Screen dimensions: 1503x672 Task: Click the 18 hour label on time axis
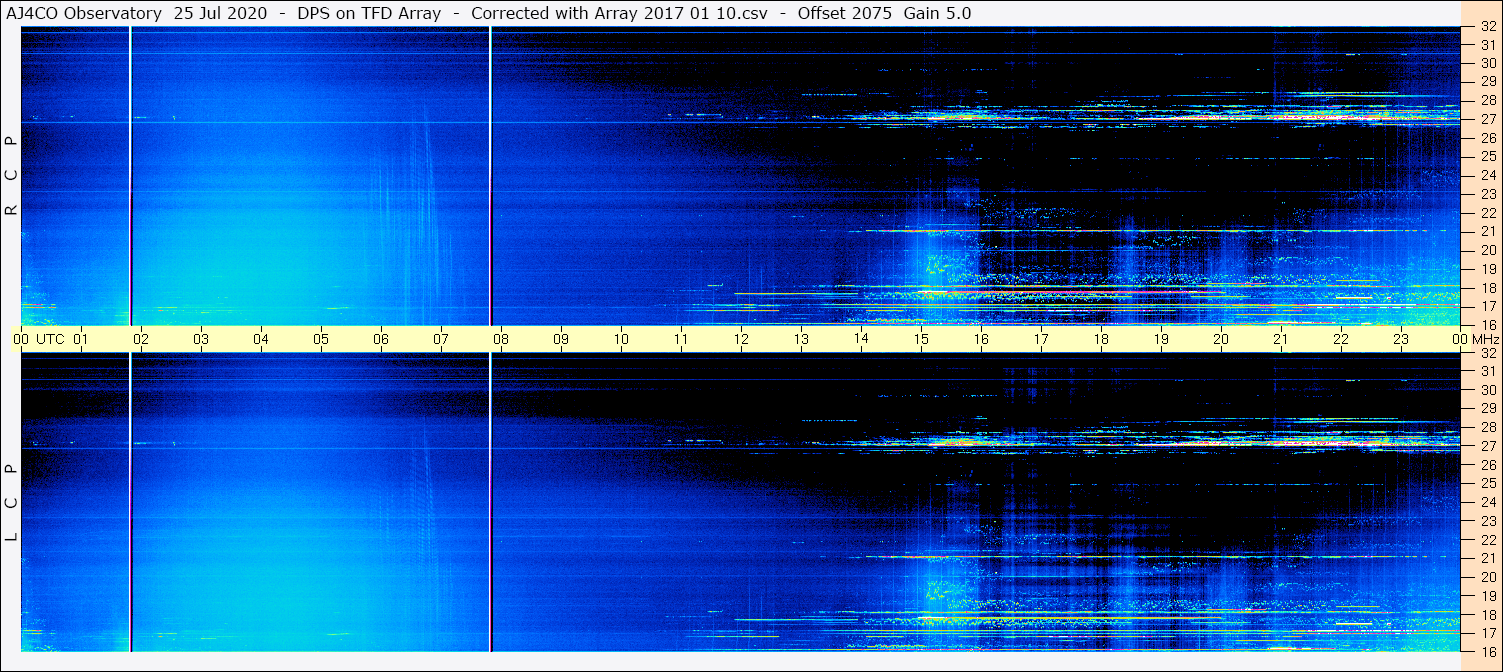click(1101, 339)
